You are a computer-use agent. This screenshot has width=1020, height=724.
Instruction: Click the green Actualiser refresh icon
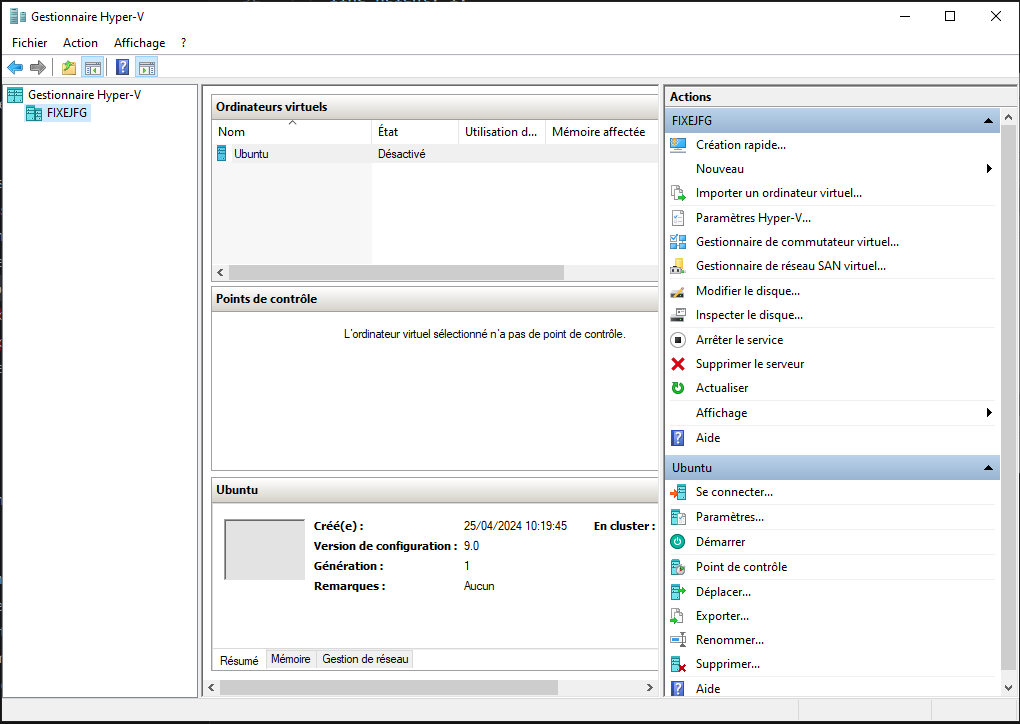pos(678,388)
